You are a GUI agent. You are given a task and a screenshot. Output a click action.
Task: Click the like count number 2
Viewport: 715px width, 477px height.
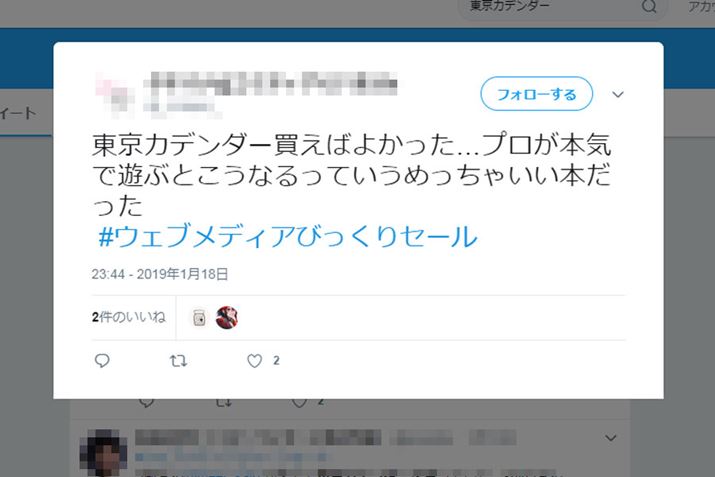tap(276, 361)
